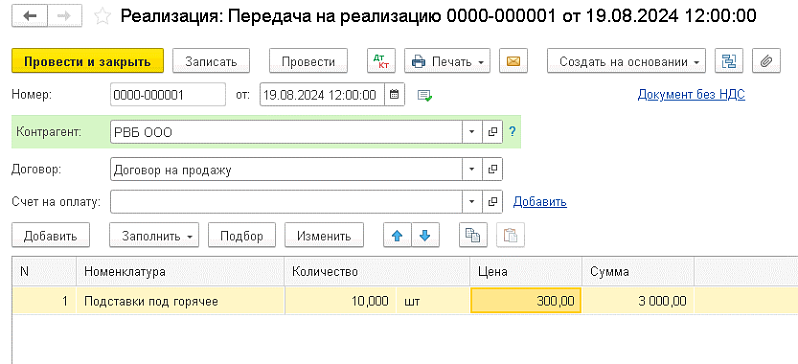Open document structure/related documents icon
Image resolution: width=798 pixels, height=364 pixels.
pyautogui.click(x=729, y=62)
